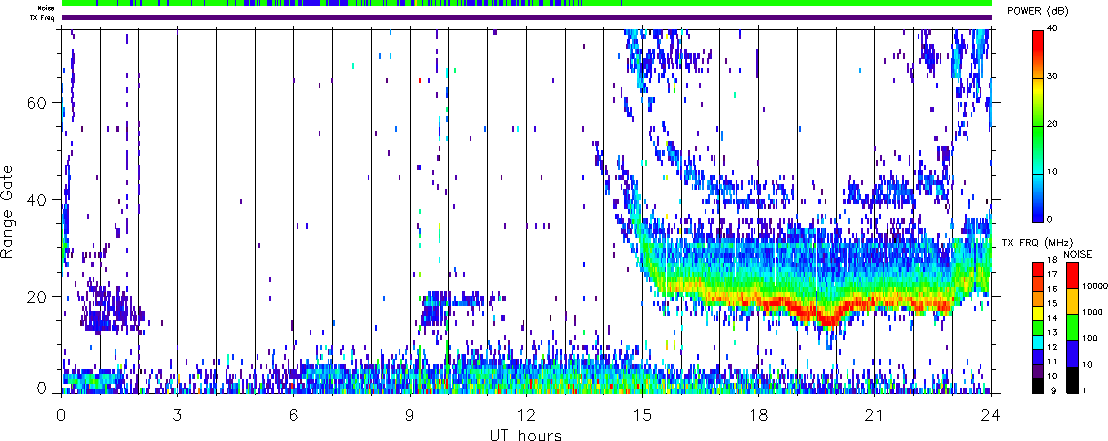Image resolution: width=1108 pixels, height=441 pixels.
Task: Click the green-blue Noise strip above the plot
Action: pyautogui.click(x=526, y=3)
